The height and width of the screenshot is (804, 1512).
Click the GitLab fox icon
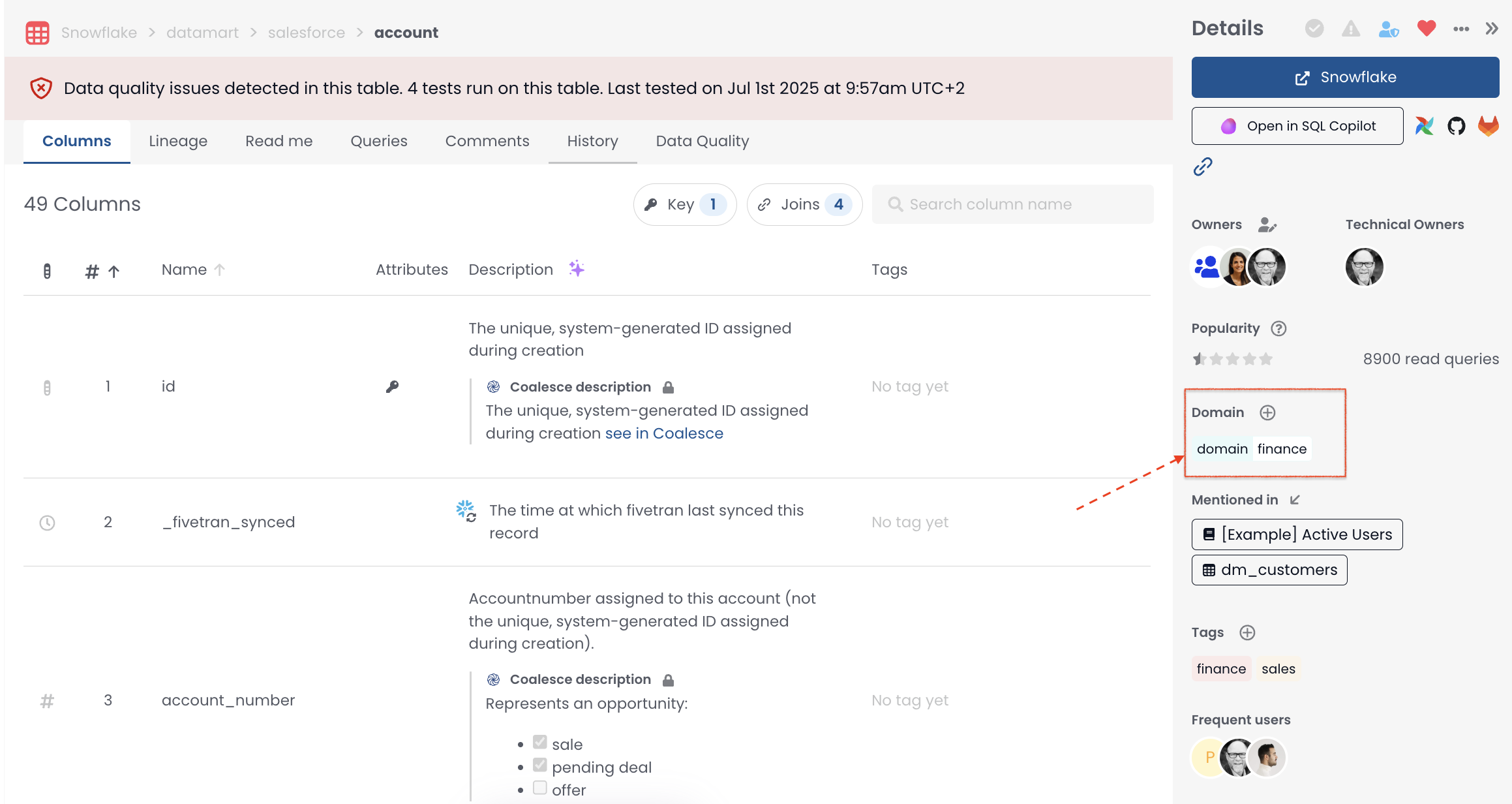(1488, 126)
